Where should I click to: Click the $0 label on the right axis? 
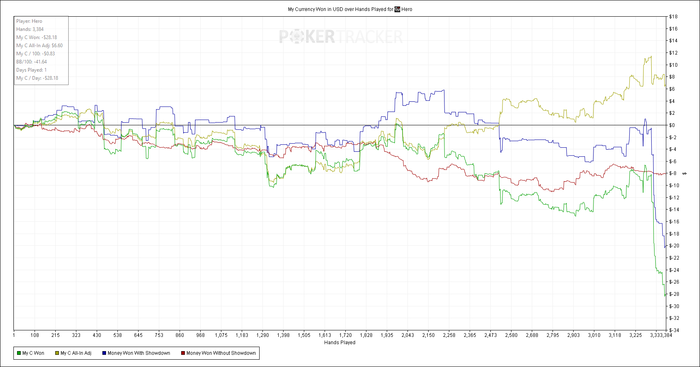point(671,125)
